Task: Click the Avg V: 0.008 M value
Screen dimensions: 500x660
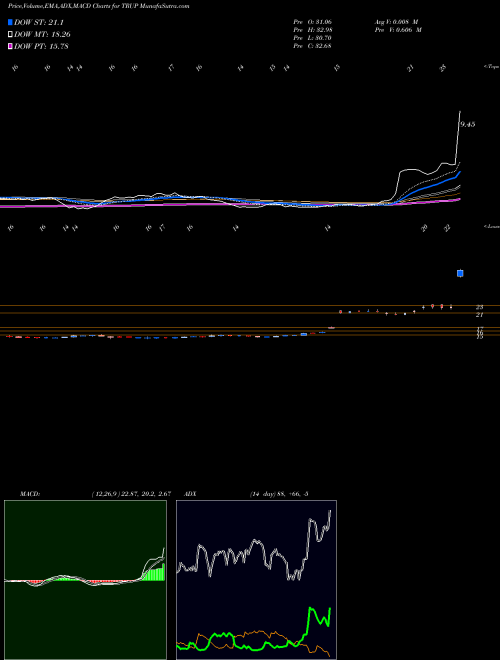Action: (x=397, y=22)
